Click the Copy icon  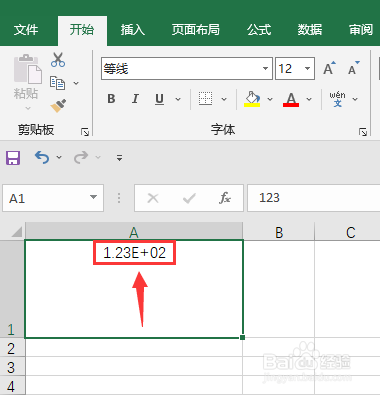click(x=57, y=83)
